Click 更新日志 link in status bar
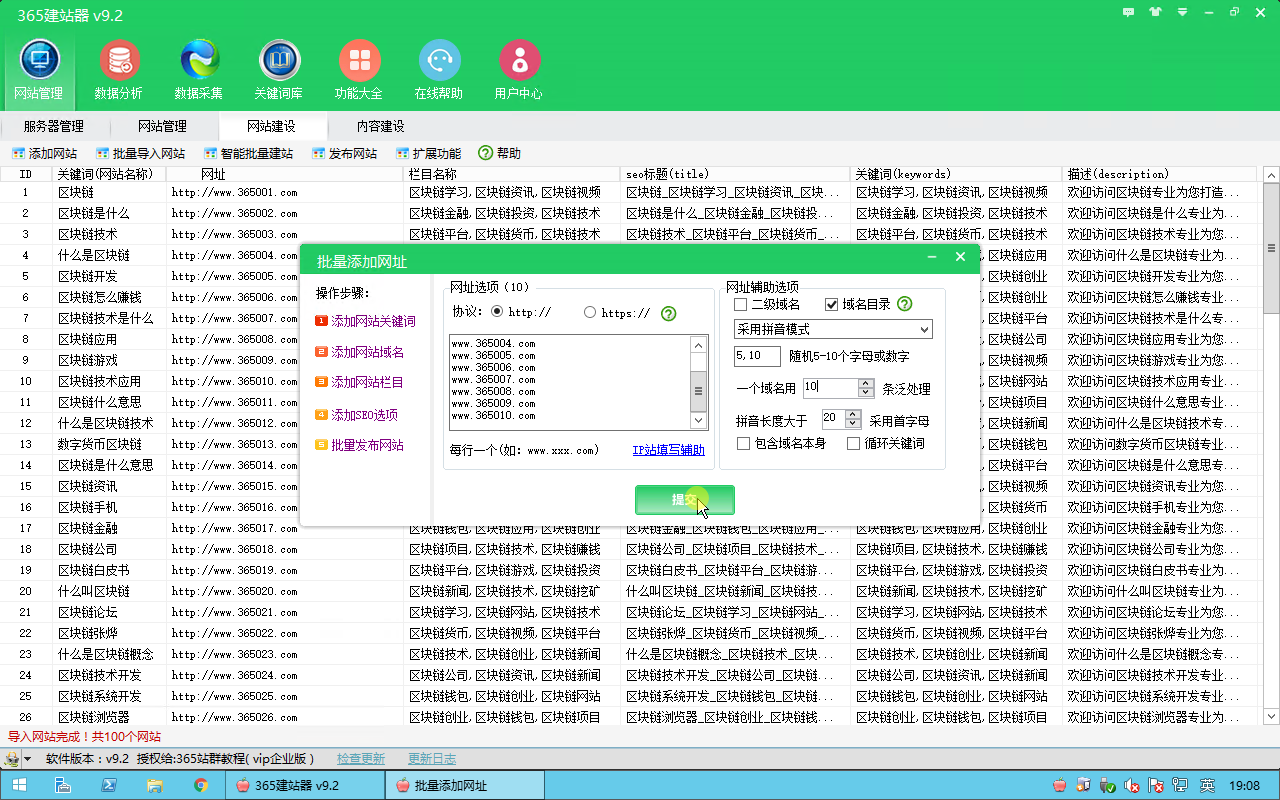 tap(432, 759)
